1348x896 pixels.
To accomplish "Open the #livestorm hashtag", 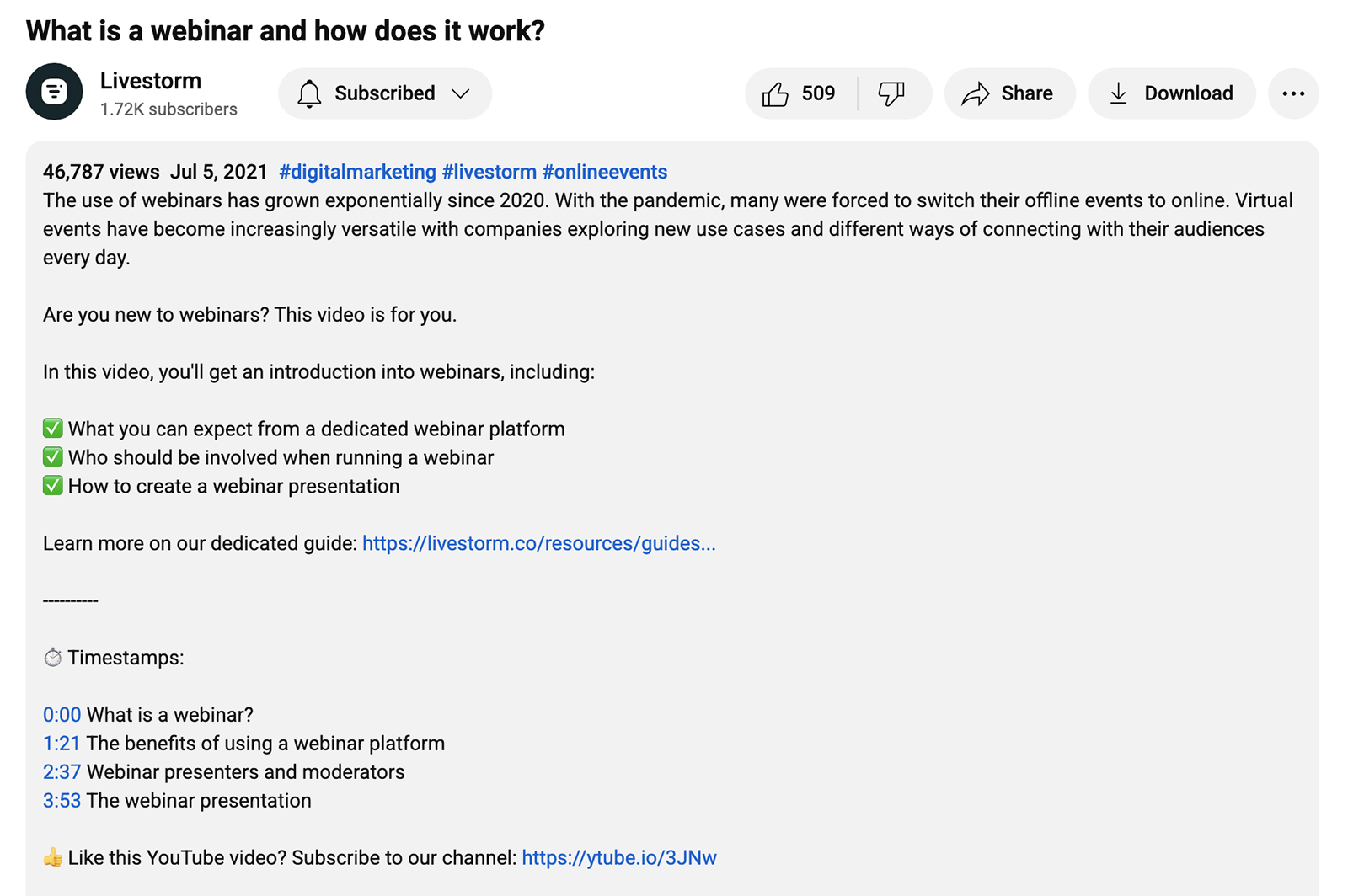I will click(x=489, y=172).
